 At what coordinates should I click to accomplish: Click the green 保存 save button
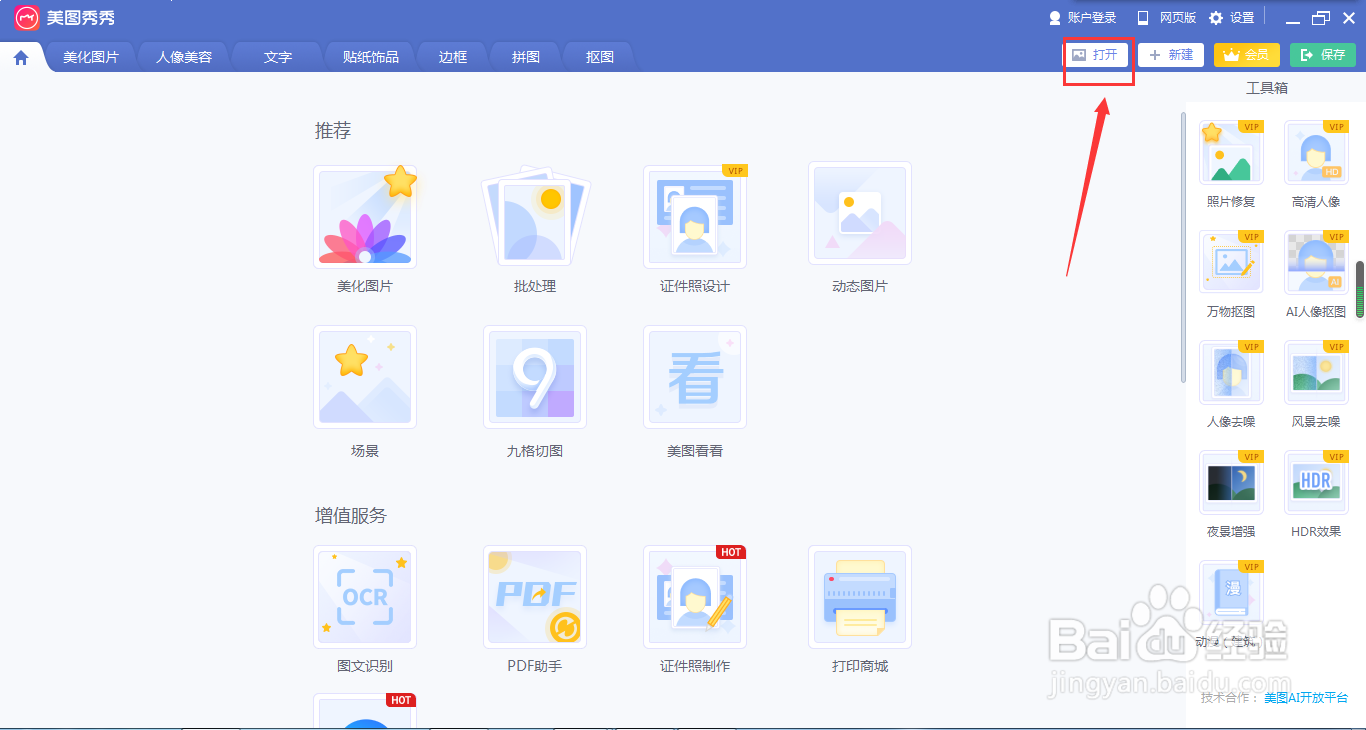coord(1323,55)
